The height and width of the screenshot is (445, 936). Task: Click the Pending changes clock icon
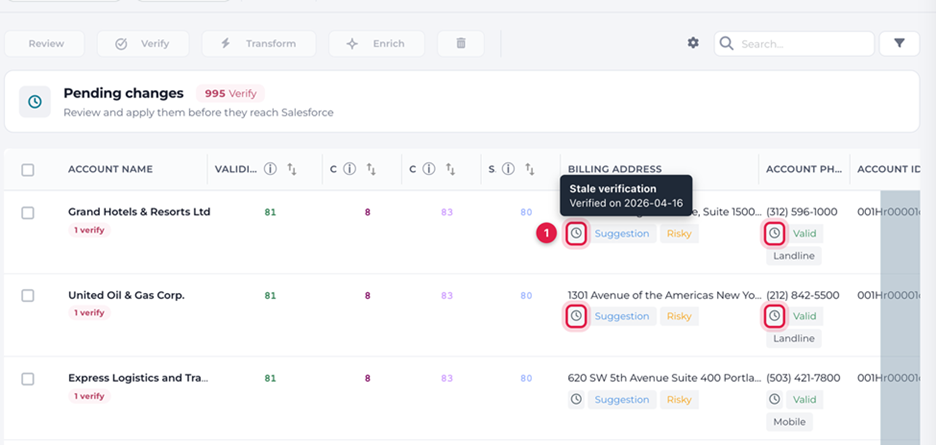tap(35, 102)
